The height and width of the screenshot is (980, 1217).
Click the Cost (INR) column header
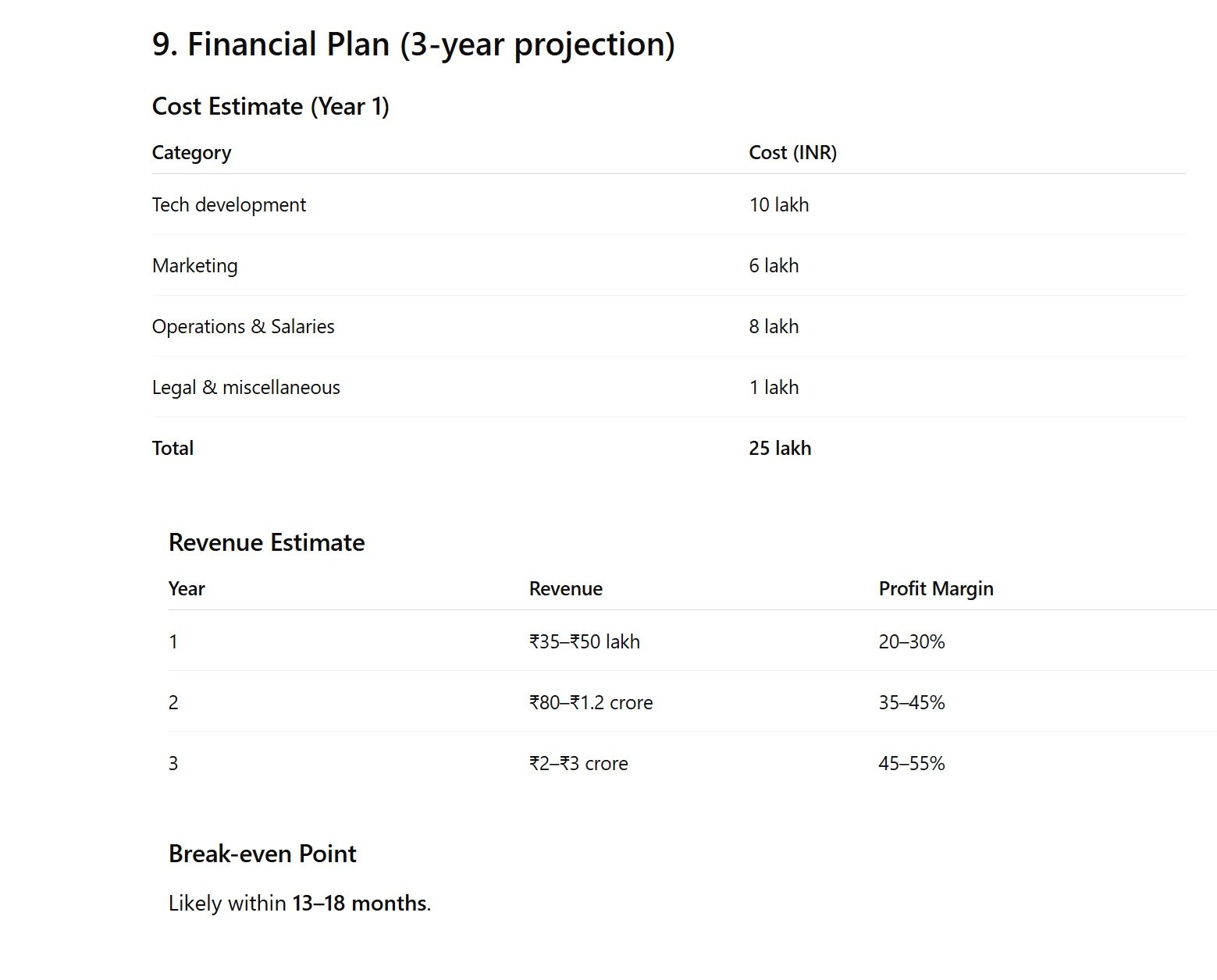(792, 152)
